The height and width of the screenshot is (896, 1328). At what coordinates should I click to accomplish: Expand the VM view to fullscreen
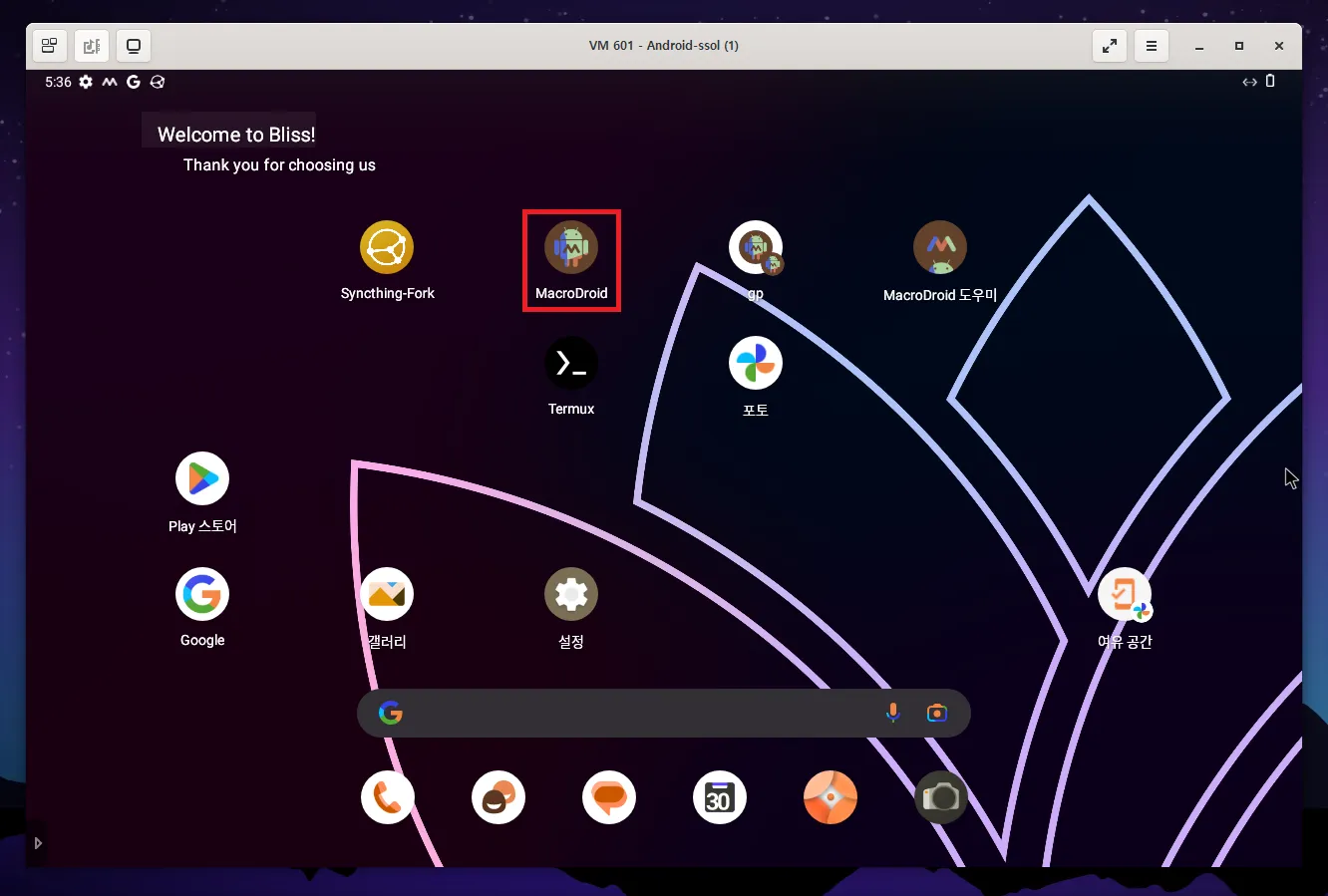(x=1110, y=45)
